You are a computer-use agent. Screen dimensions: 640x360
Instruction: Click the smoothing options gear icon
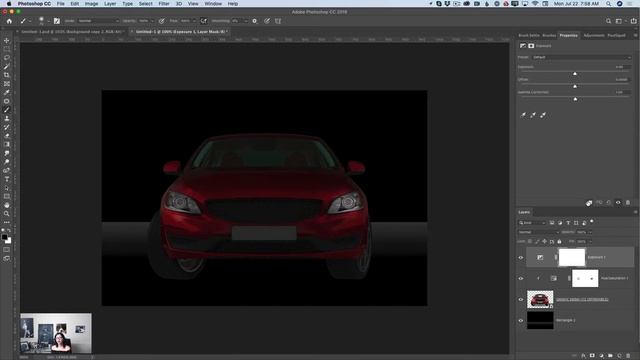[x=255, y=21]
